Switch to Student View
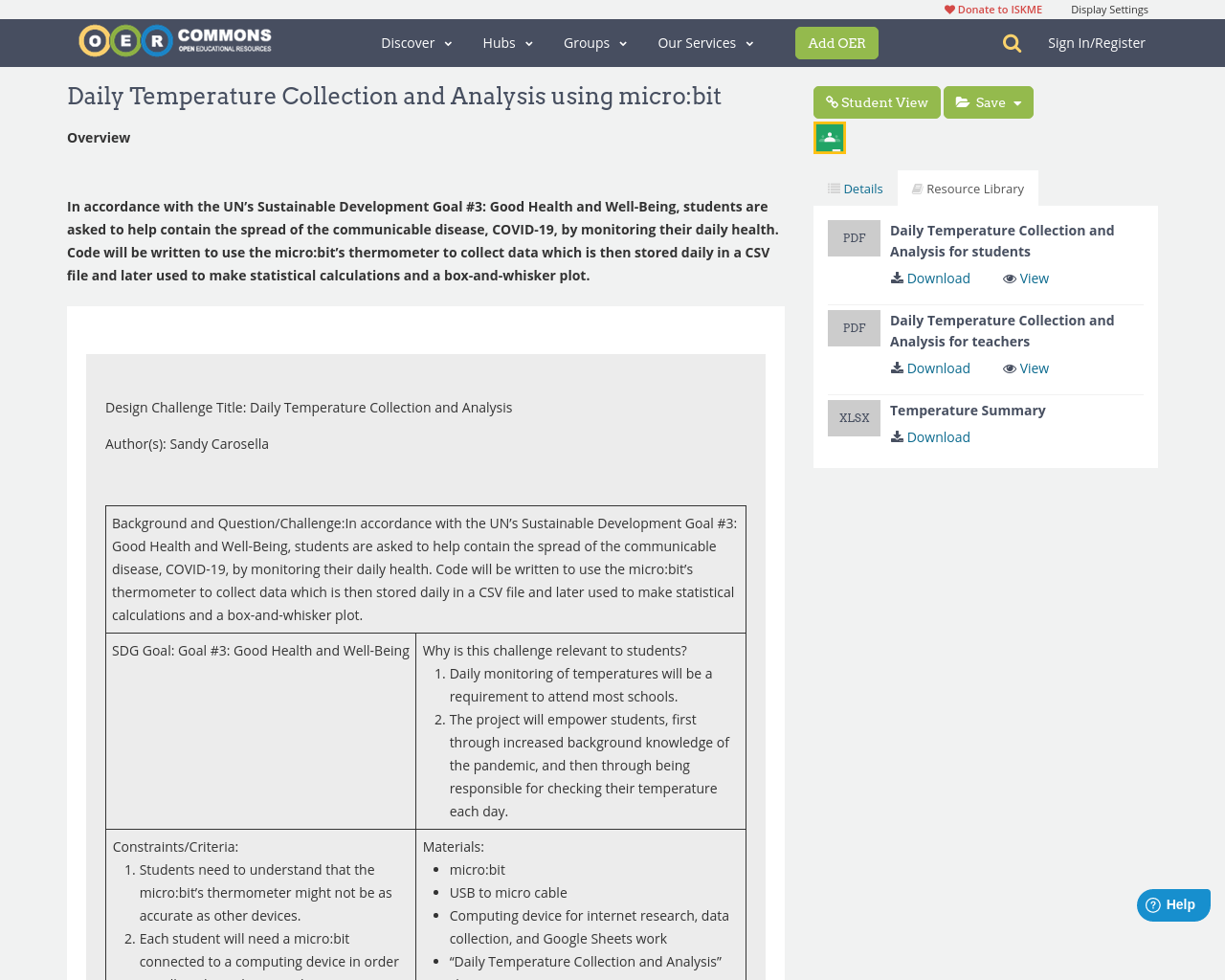Viewport: 1225px width, 980px height. pos(877,102)
